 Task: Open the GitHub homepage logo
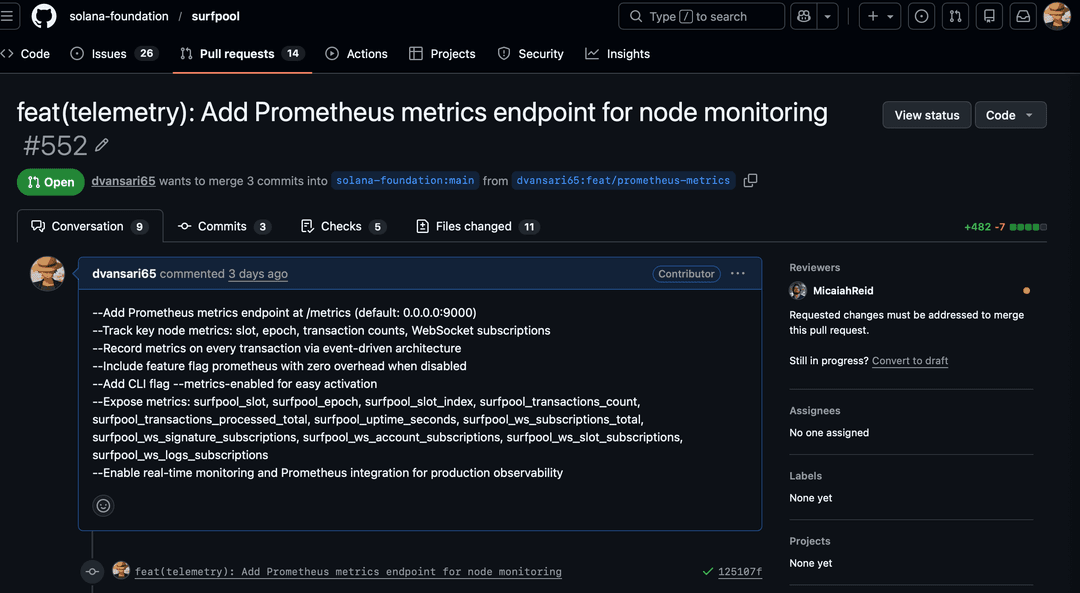44,16
